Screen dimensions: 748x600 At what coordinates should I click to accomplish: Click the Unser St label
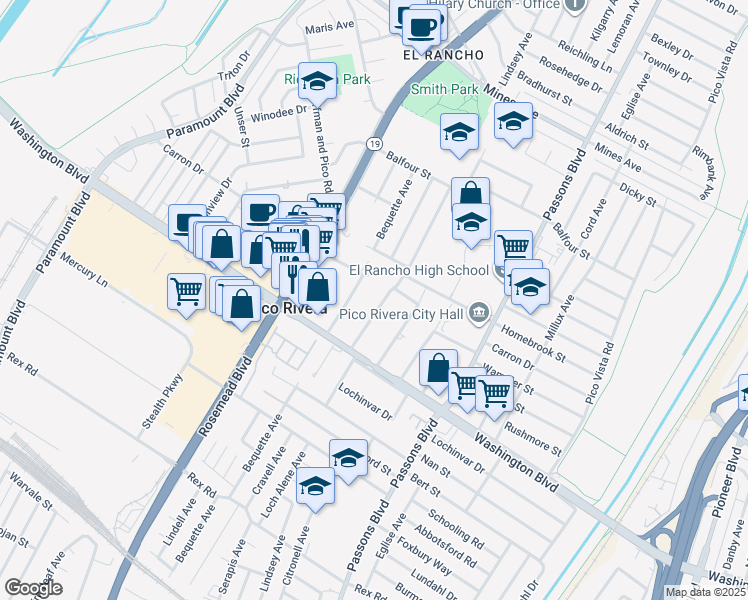tap(241, 126)
